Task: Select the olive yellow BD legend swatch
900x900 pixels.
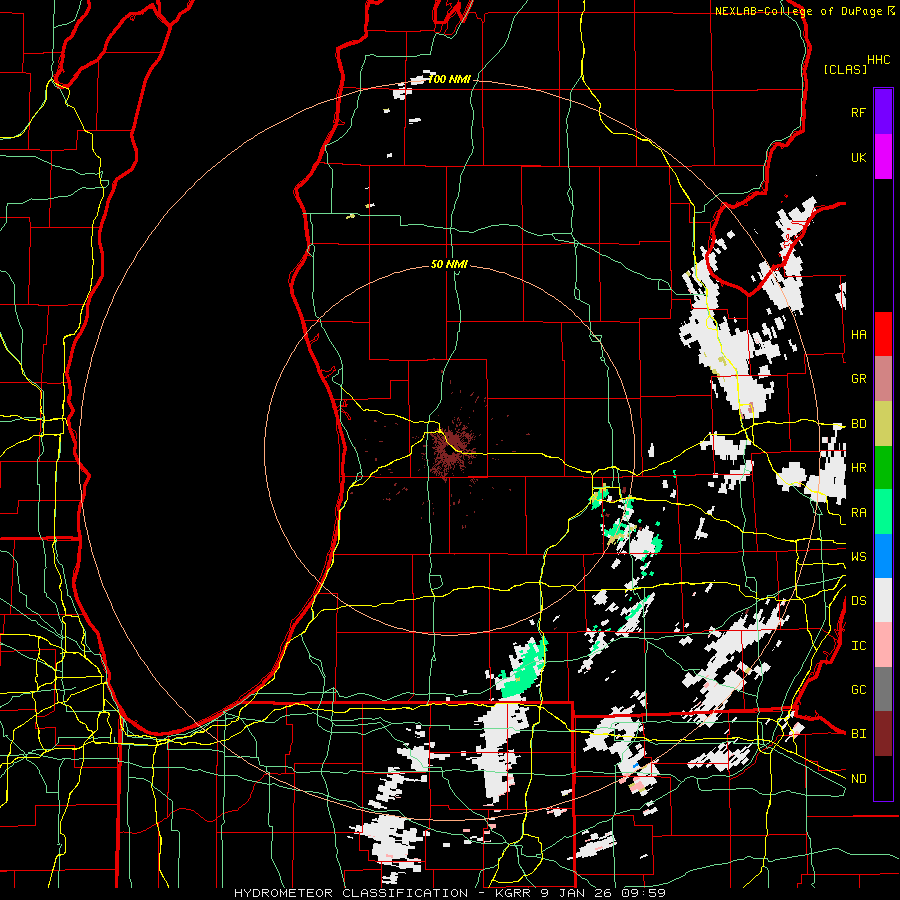Action: (x=883, y=424)
